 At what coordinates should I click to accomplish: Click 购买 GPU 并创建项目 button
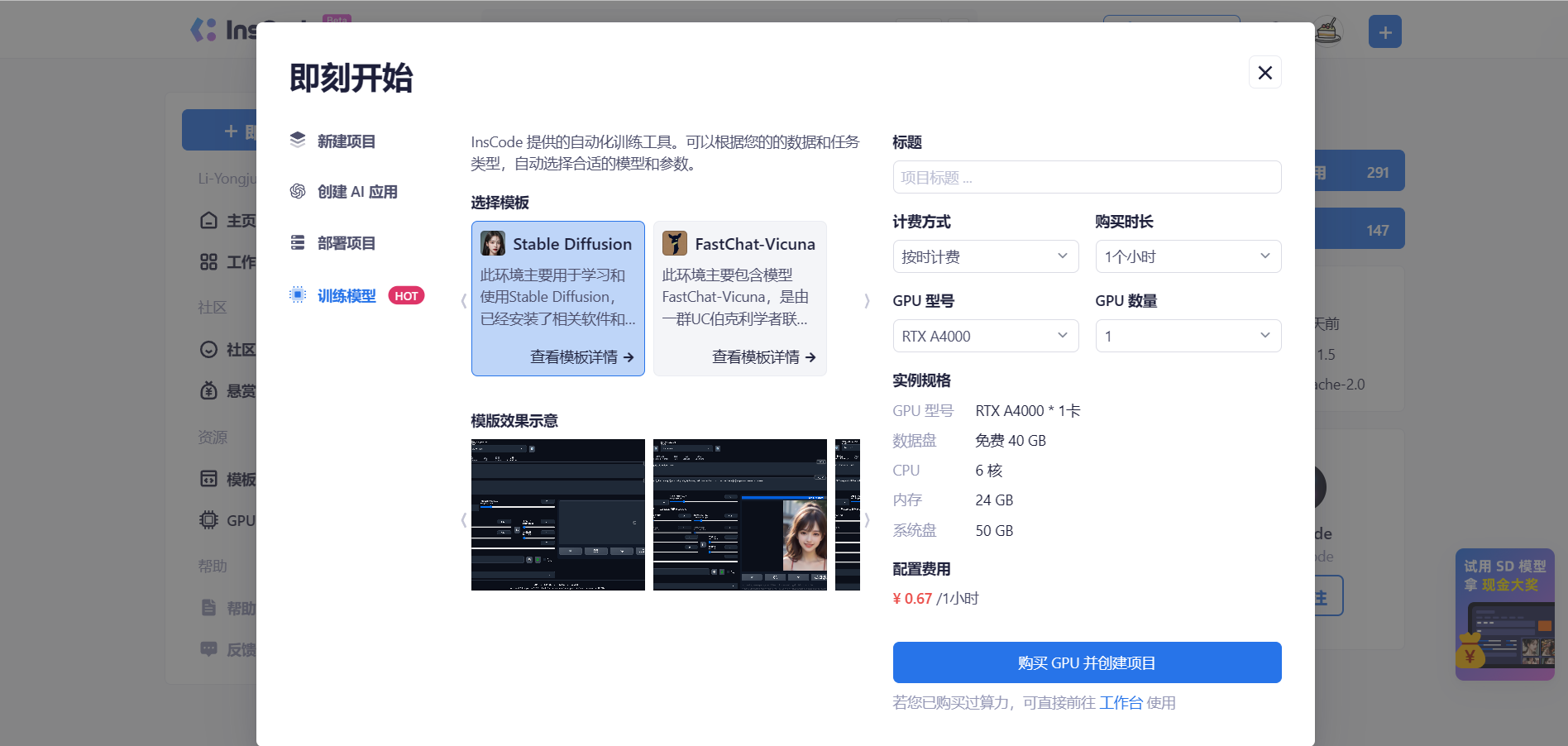tap(1087, 662)
